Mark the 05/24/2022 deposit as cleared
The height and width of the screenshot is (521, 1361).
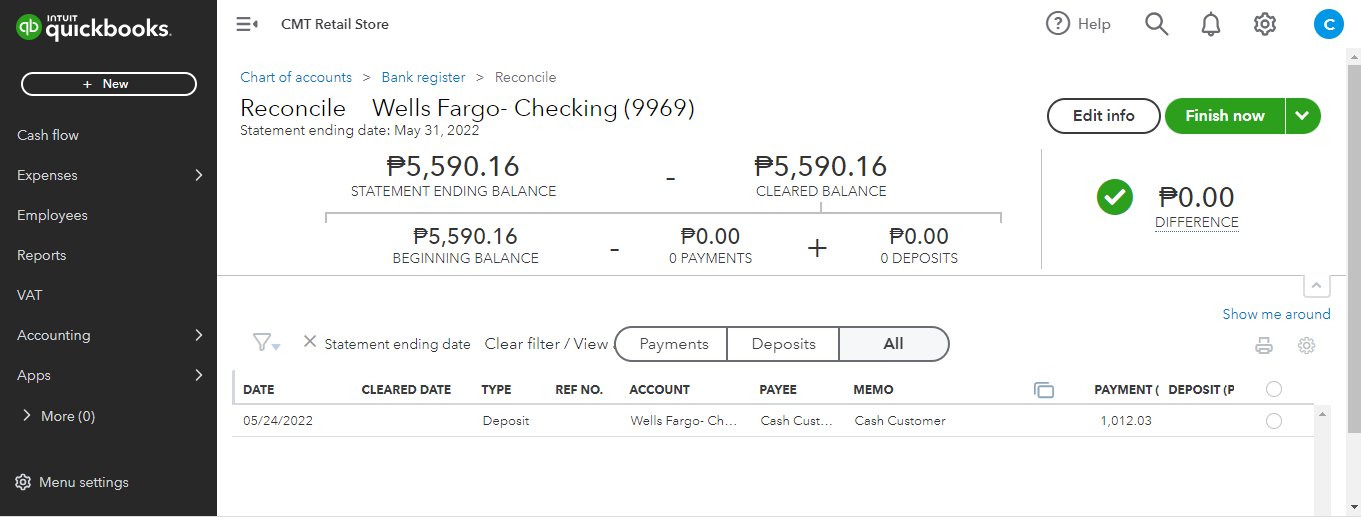click(1274, 421)
